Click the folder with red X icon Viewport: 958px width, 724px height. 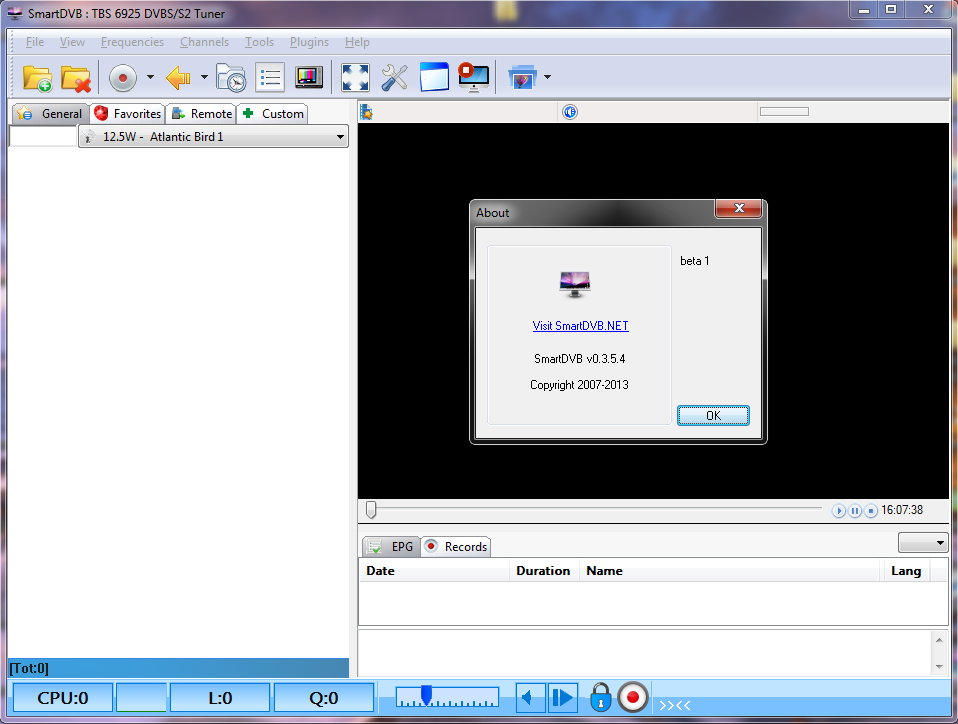pyautogui.click(x=76, y=78)
